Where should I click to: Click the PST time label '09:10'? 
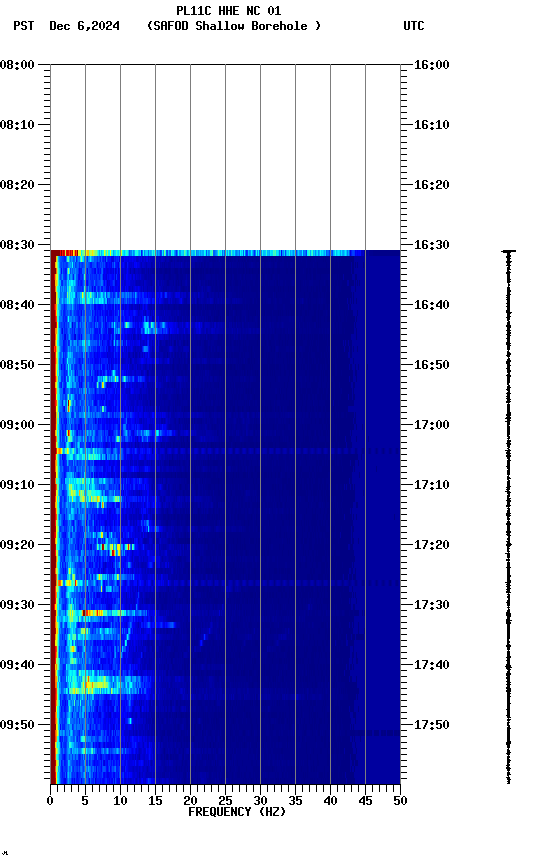[17, 485]
